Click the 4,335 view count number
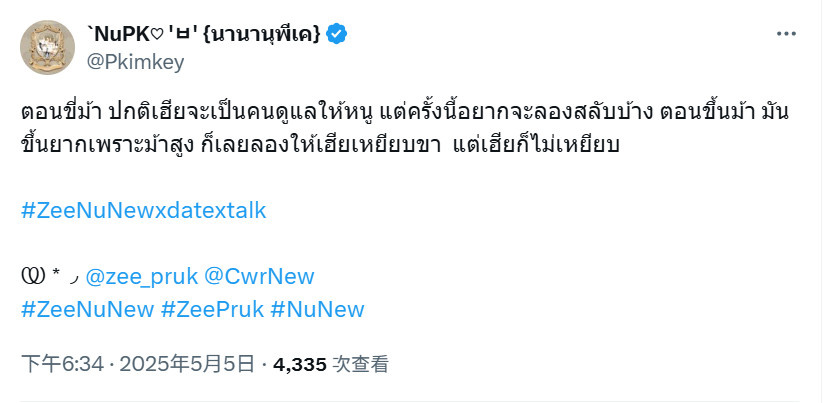Image resolution: width=826 pixels, height=403 pixels. point(300,364)
